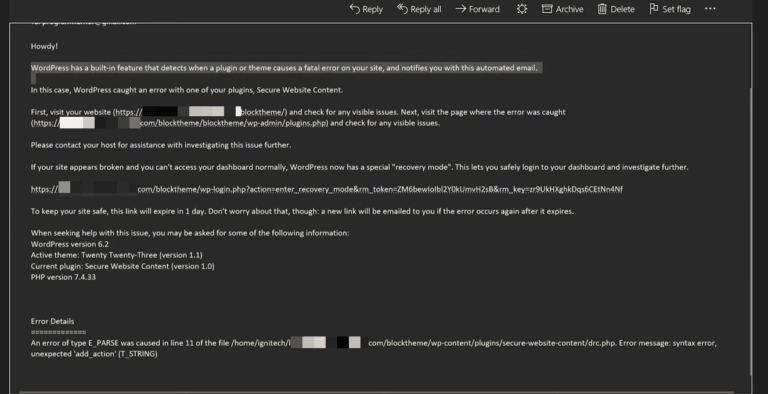The width and height of the screenshot is (768, 394).
Task: Click the Set flag icon
Action: coord(654,9)
